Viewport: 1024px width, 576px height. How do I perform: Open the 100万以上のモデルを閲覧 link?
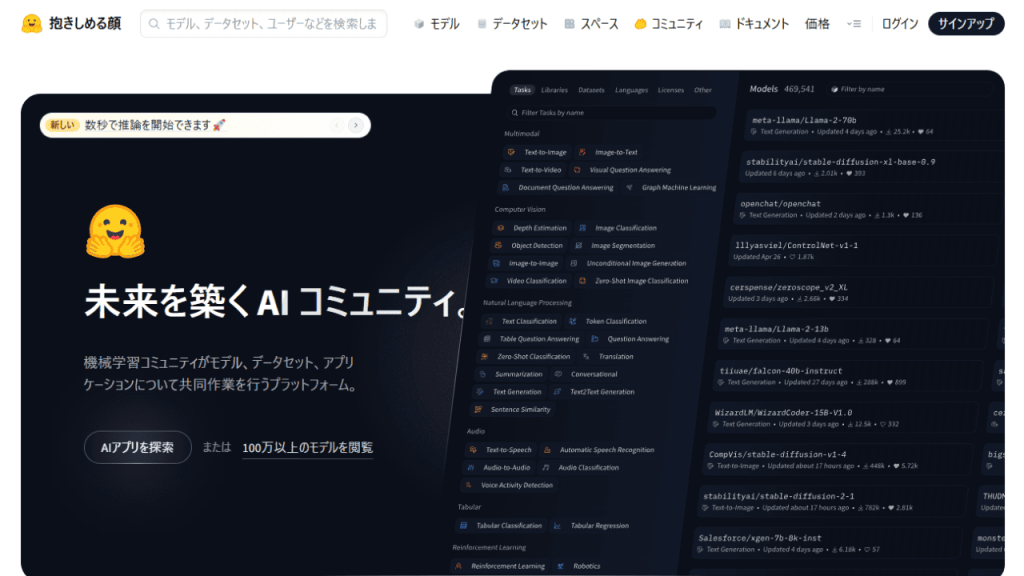coord(308,448)
